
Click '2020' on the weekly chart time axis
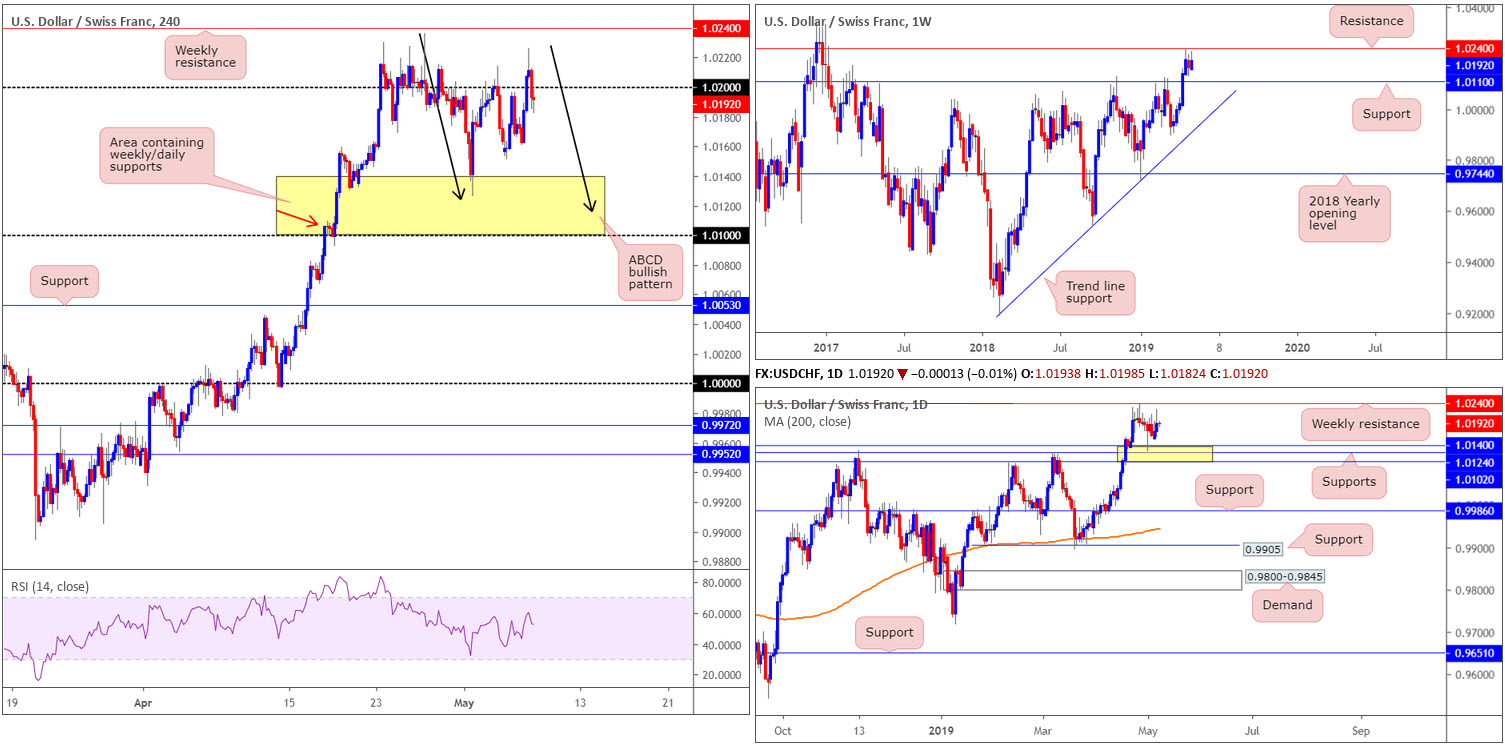[x=1296, y=348]
